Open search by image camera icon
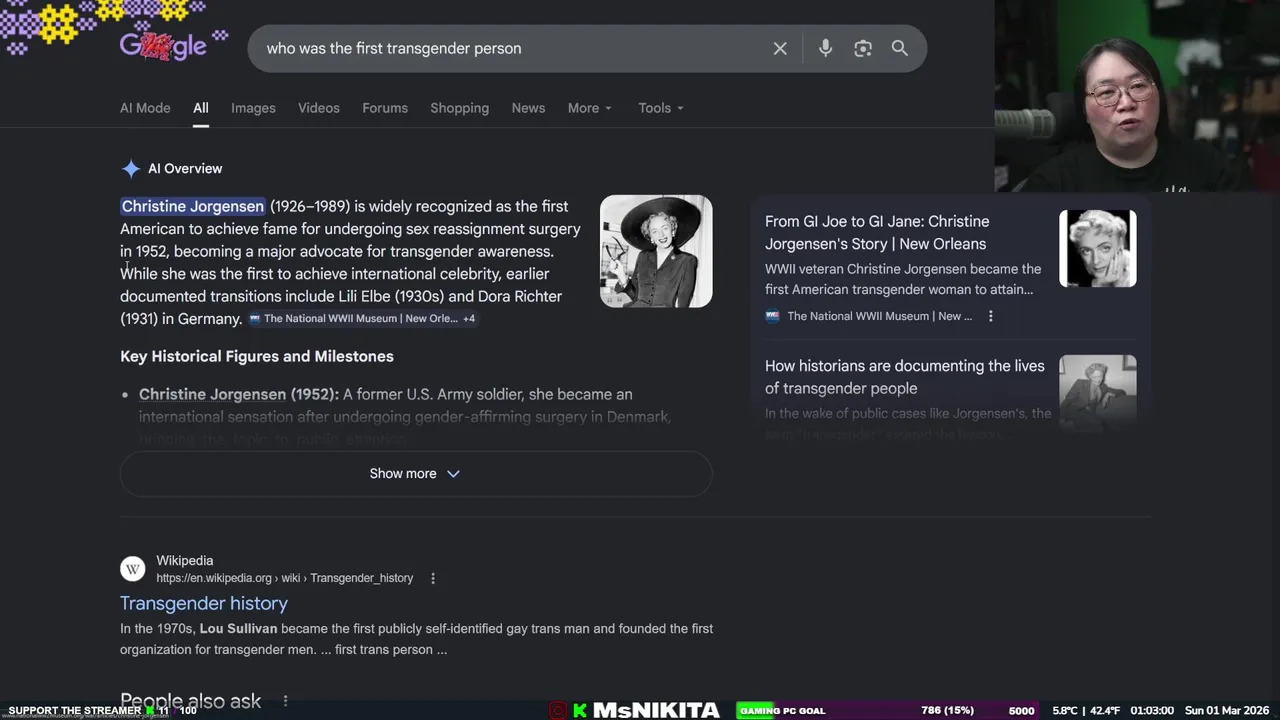The image size is (1280, 720). point(863,48)
